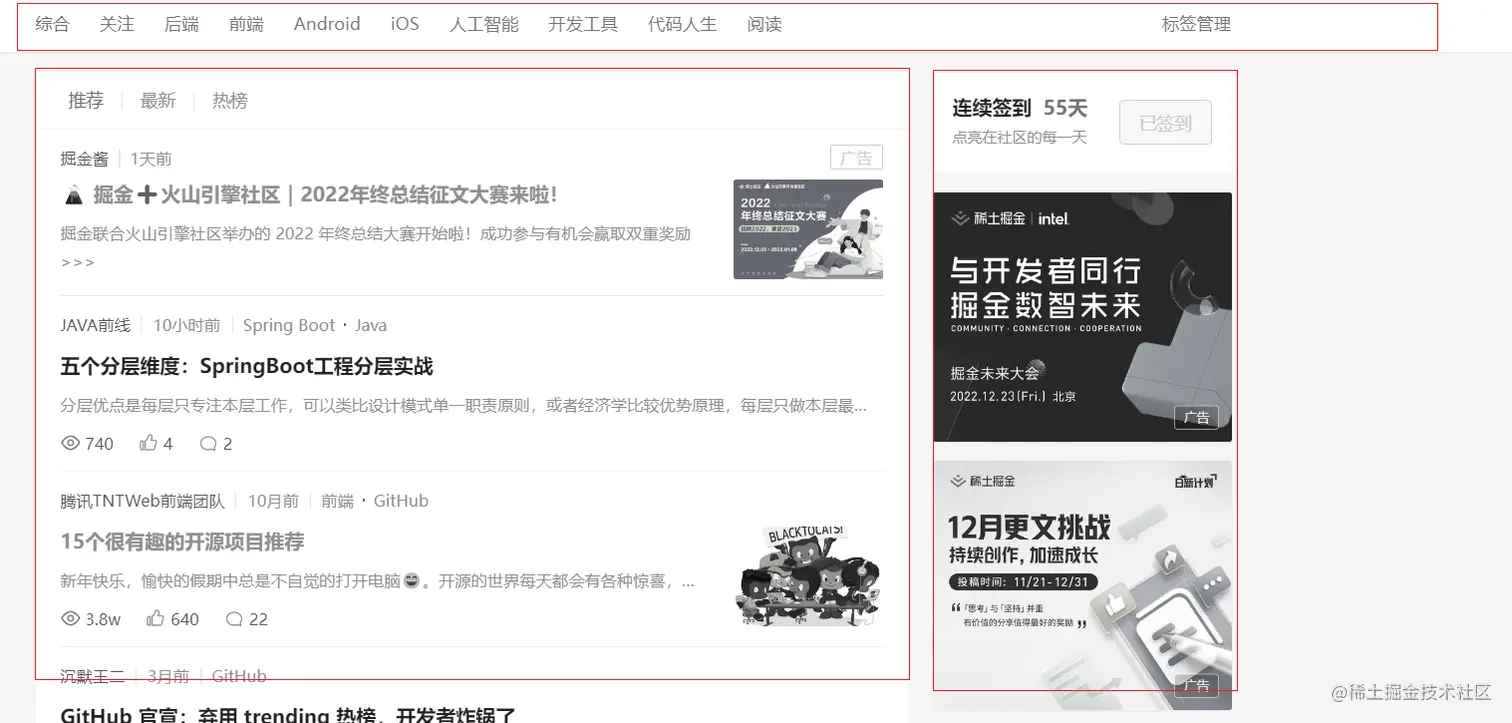Like the SpringBoot article with 4 likes
1512x723 pixels.
149,443
